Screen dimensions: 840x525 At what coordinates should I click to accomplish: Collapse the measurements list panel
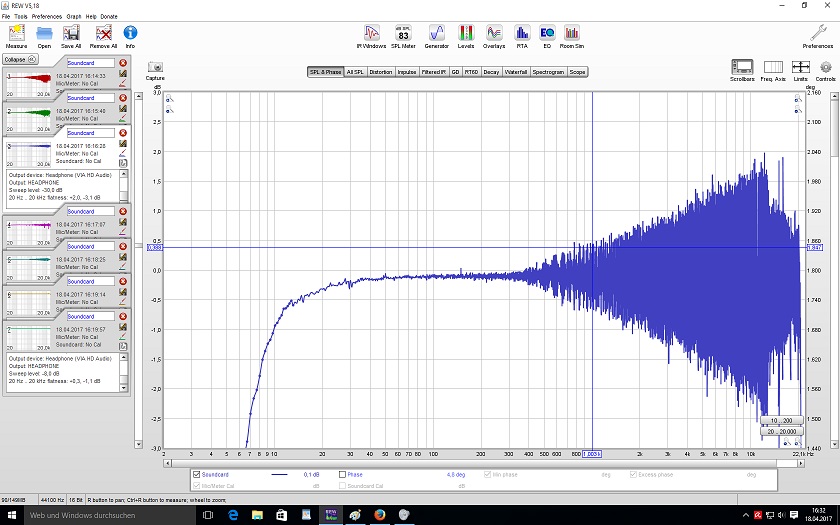pos(19,59)
